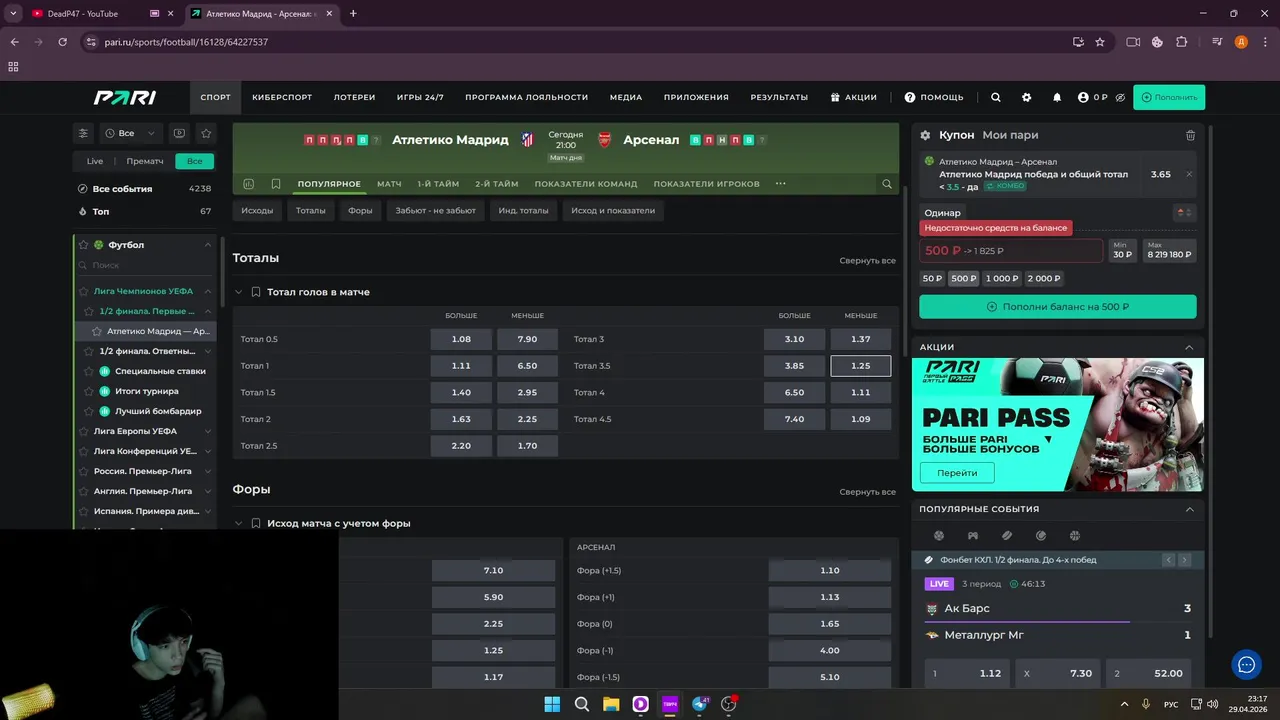Star the Атлетико Мадрид — Арсенал sidebar event

click(97, 331)
